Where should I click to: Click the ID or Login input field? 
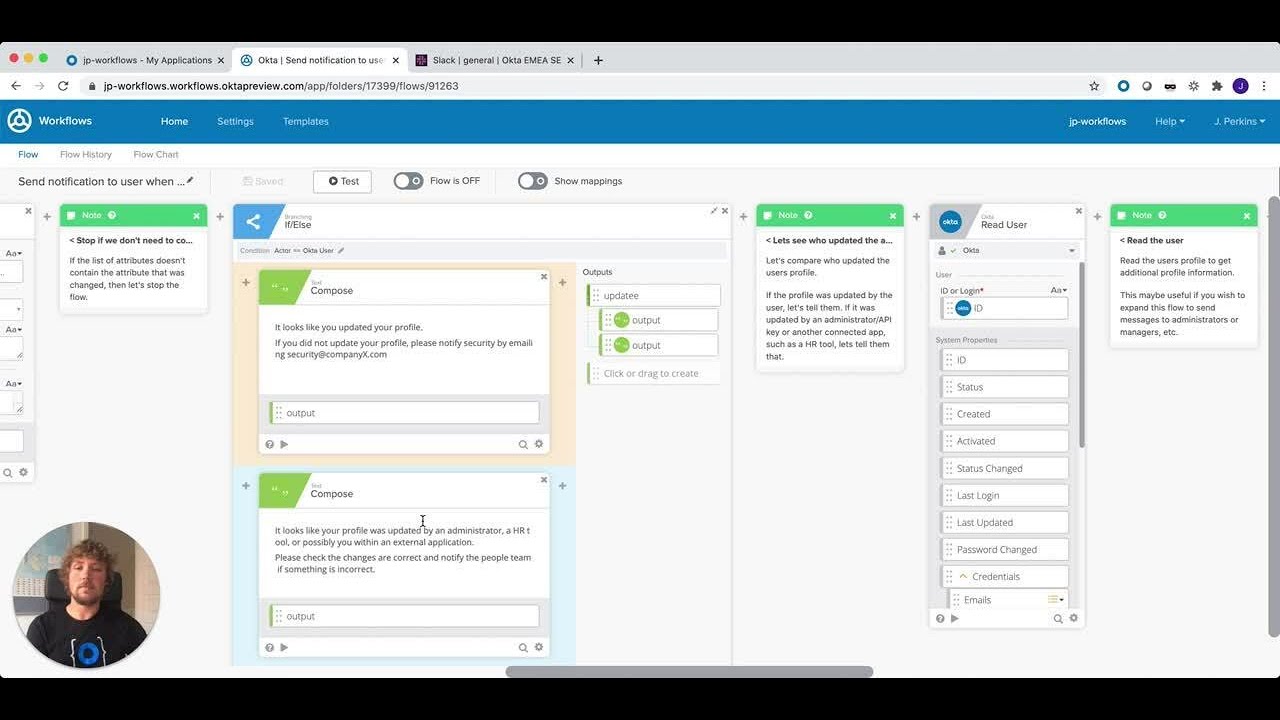click(x=1005, y=308)
